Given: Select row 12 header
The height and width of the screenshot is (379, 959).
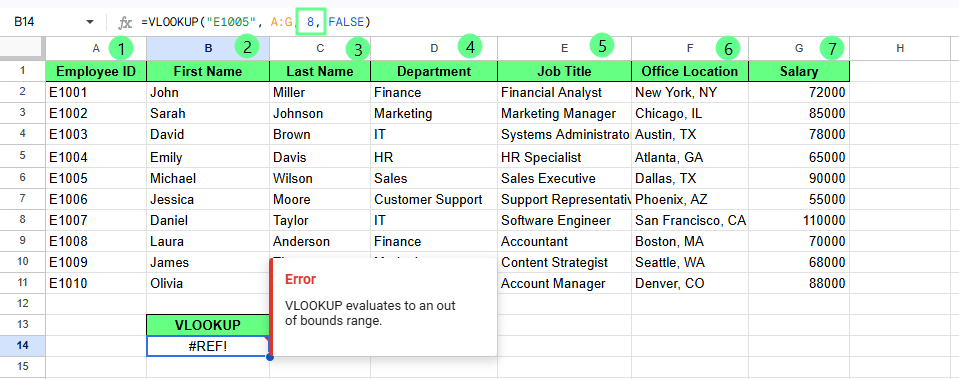Looking at the screenshot, I should pyautogui.click(x=23, y=303).
